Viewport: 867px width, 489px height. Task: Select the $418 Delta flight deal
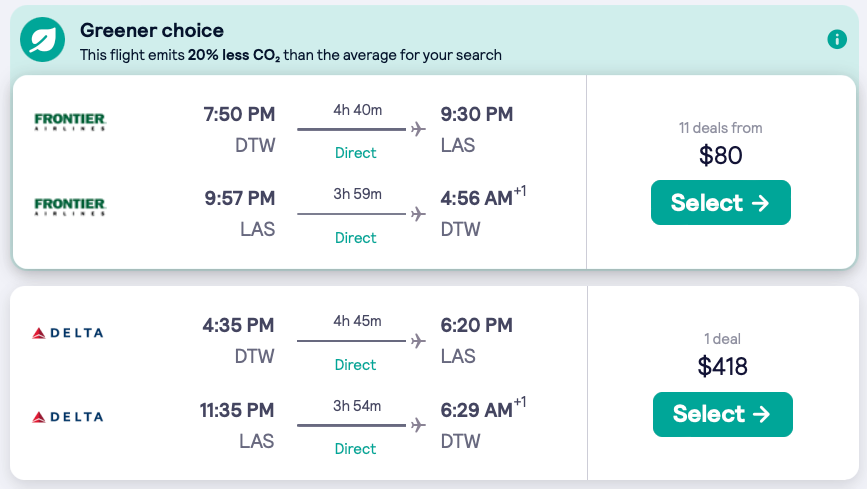722,414
